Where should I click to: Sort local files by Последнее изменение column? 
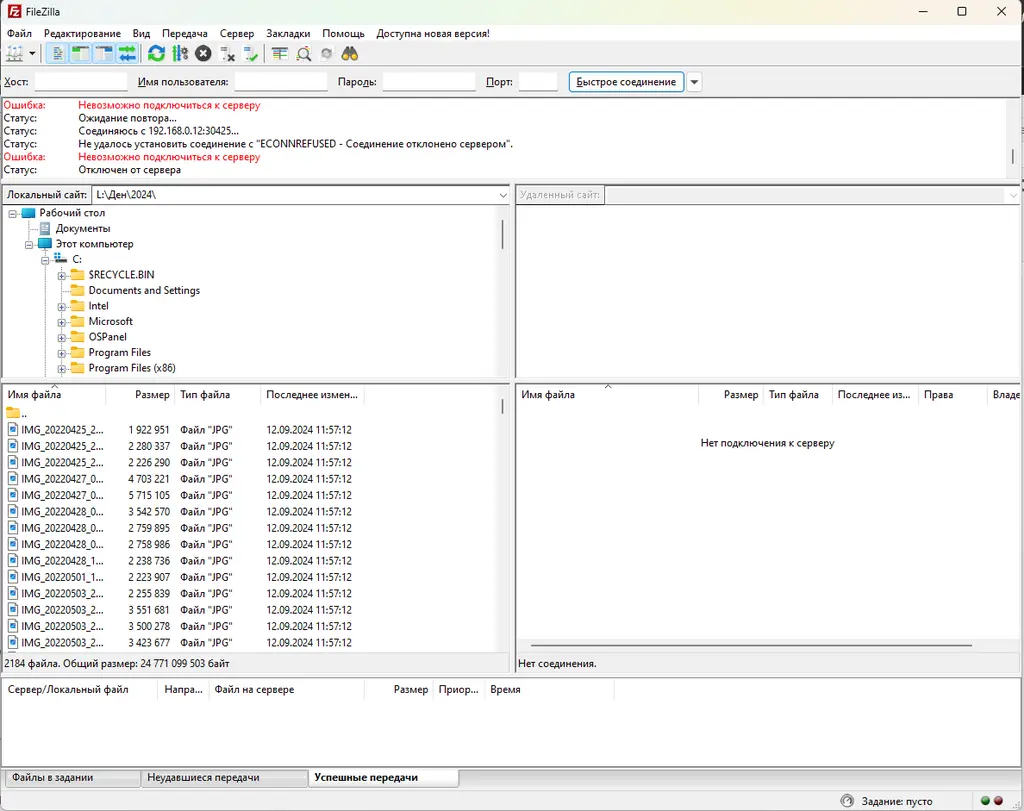(x=312, y=394)
